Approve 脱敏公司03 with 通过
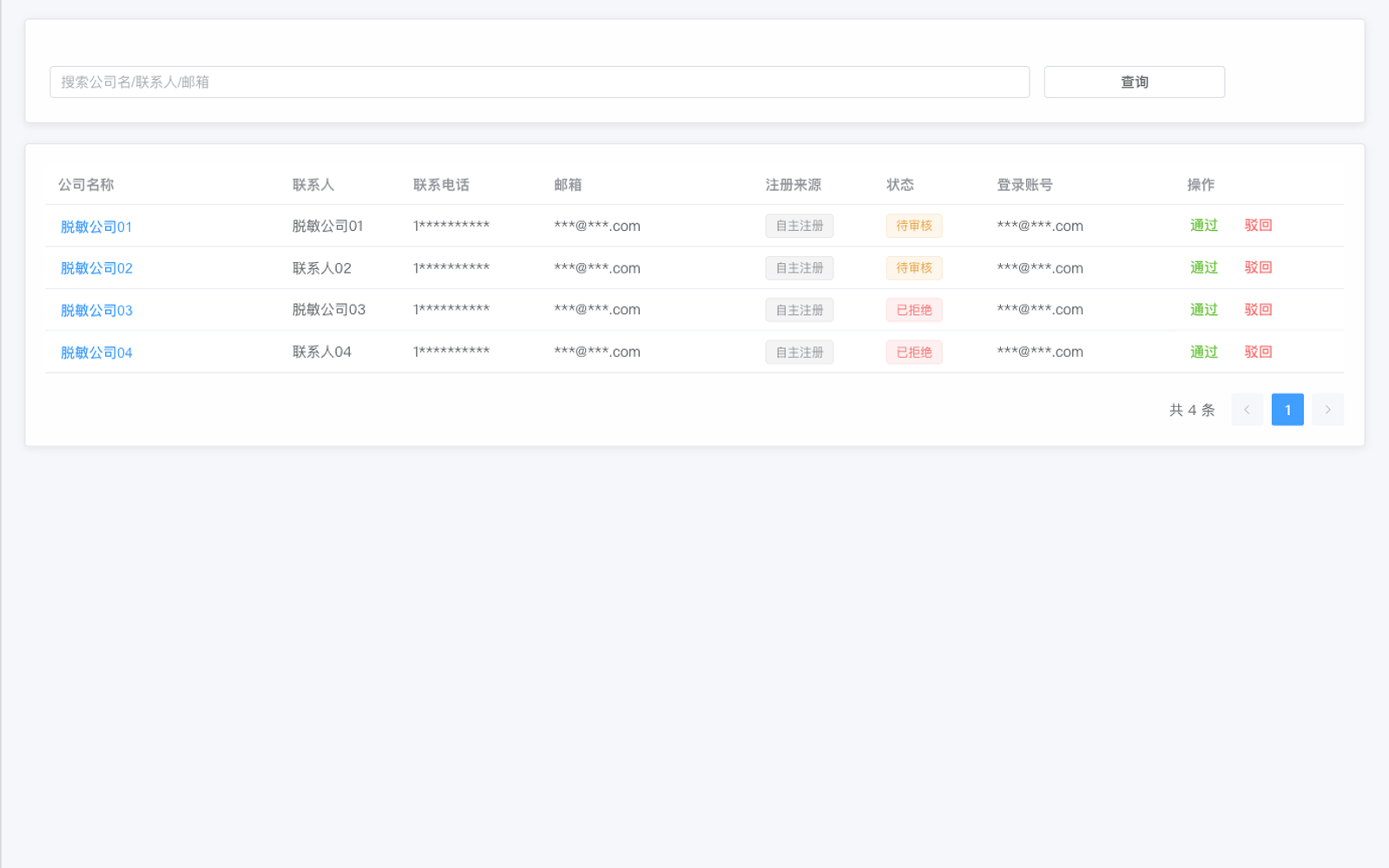 pos(1203,310)
